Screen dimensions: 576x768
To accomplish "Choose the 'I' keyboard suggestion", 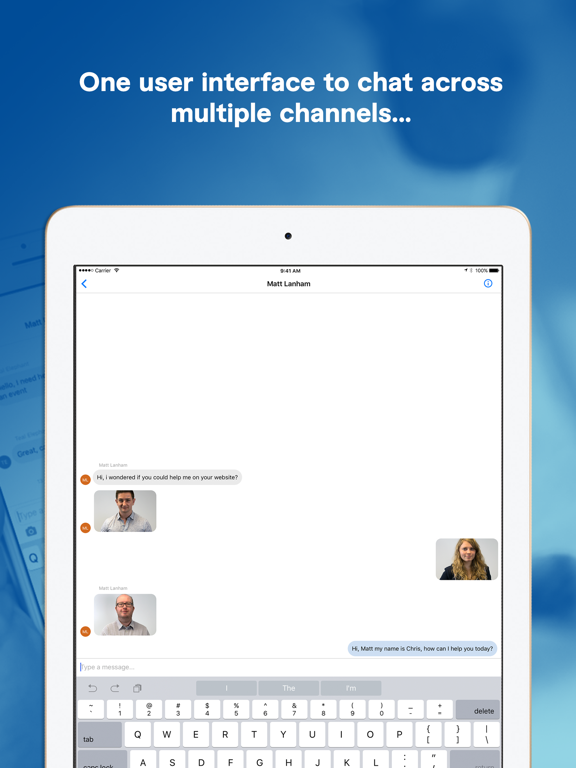I will pyautogui.click(x=226, y=688).
